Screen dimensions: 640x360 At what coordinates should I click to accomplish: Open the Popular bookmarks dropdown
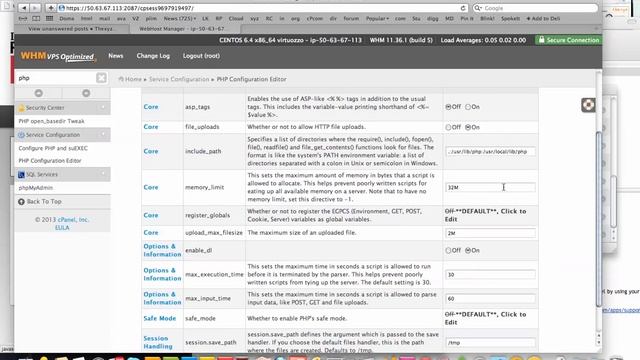pyautogui.click(x=377, y=18)
